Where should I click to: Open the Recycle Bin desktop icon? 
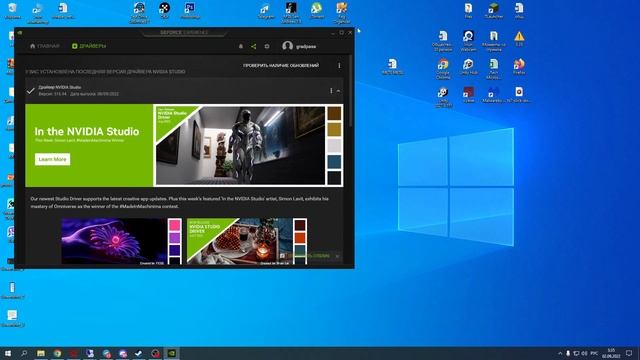point(13,11)
